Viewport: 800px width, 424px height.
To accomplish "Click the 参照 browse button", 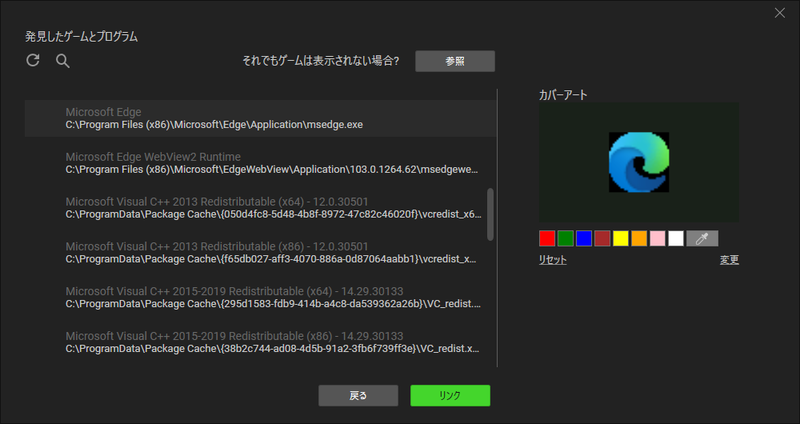I will (x=455, y=61).
